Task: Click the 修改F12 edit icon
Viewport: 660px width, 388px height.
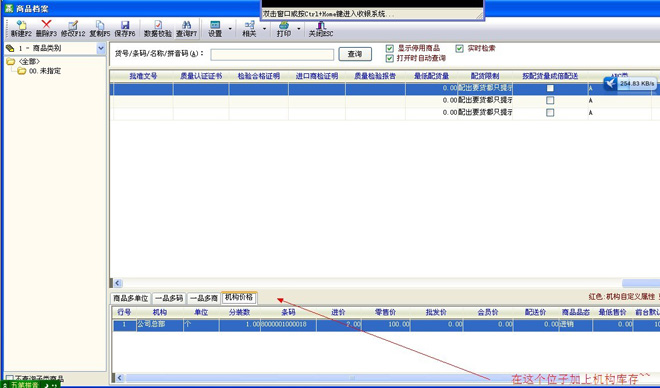Action: click(x=73, y=25)
